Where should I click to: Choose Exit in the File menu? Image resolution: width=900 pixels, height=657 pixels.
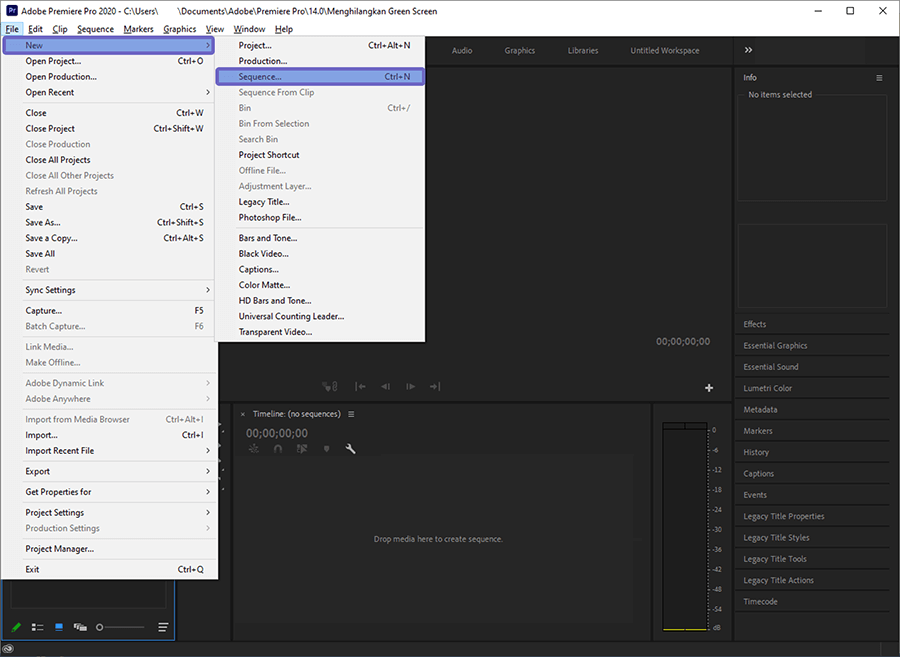[109, 570]
